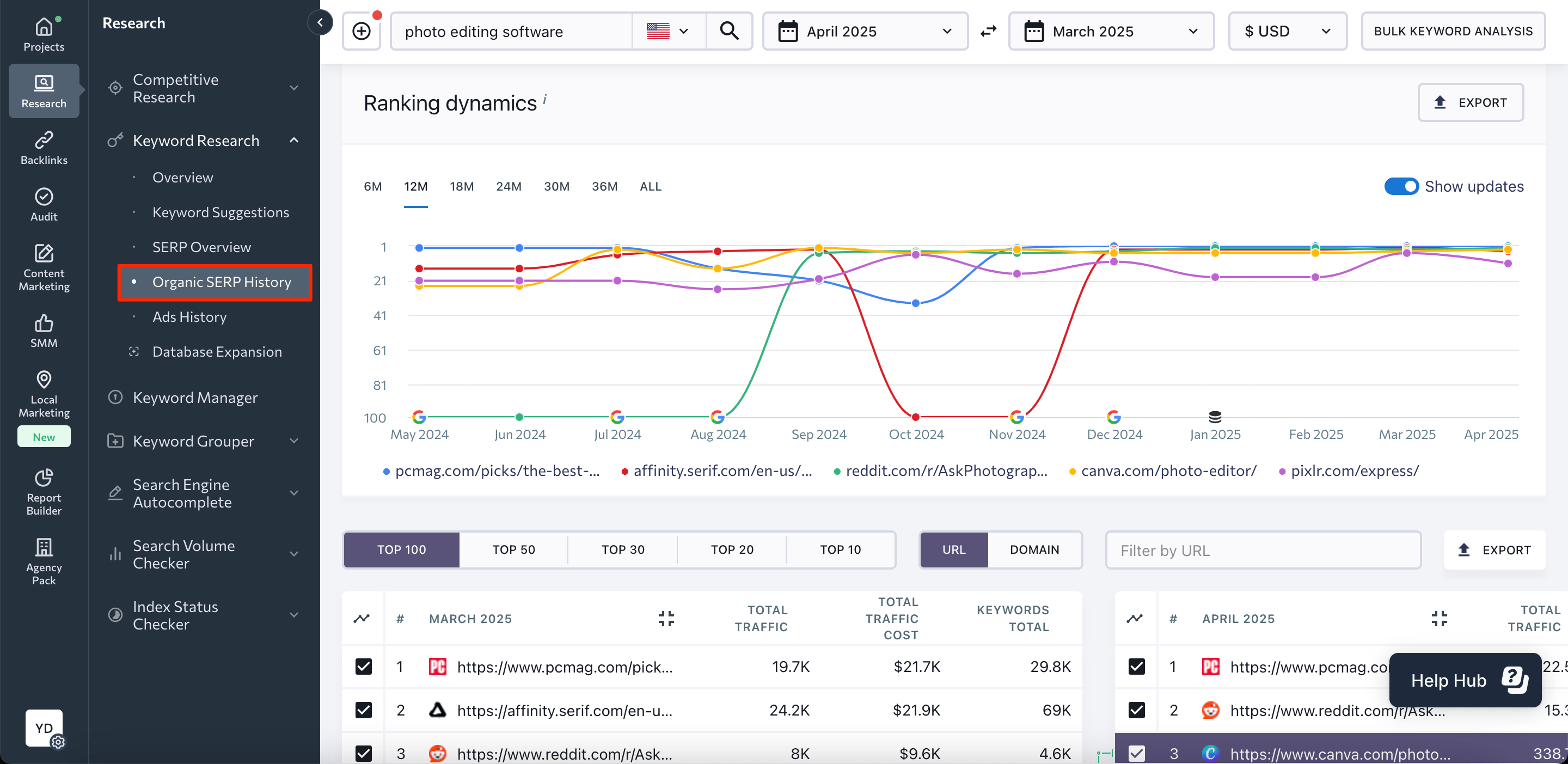This screenshot has width=1568, height=764.
Task: Click the trend line icon in April table header
Action: [x=1135, y=619]
